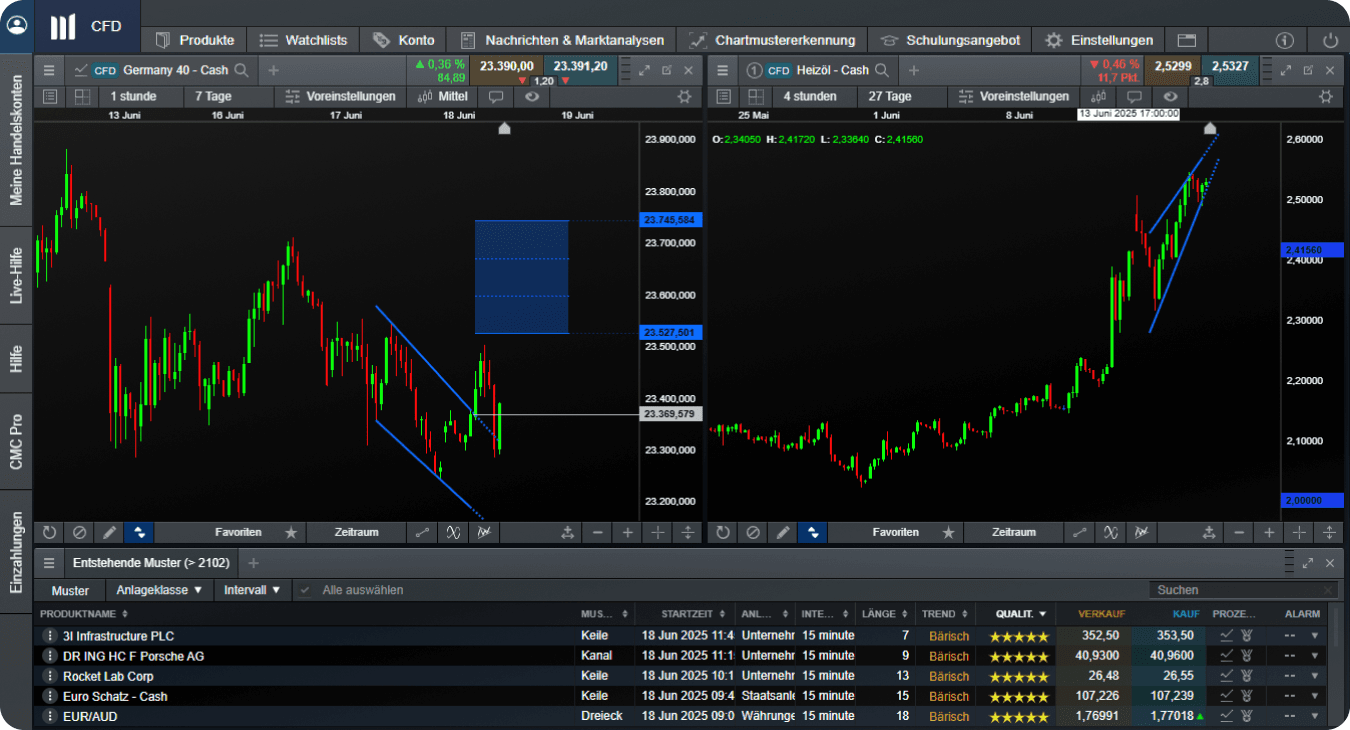Open the 4 stunden interval selector on Heizöl chart
The height and width of the screenshot is (730, 1350).
click(809, 97)
